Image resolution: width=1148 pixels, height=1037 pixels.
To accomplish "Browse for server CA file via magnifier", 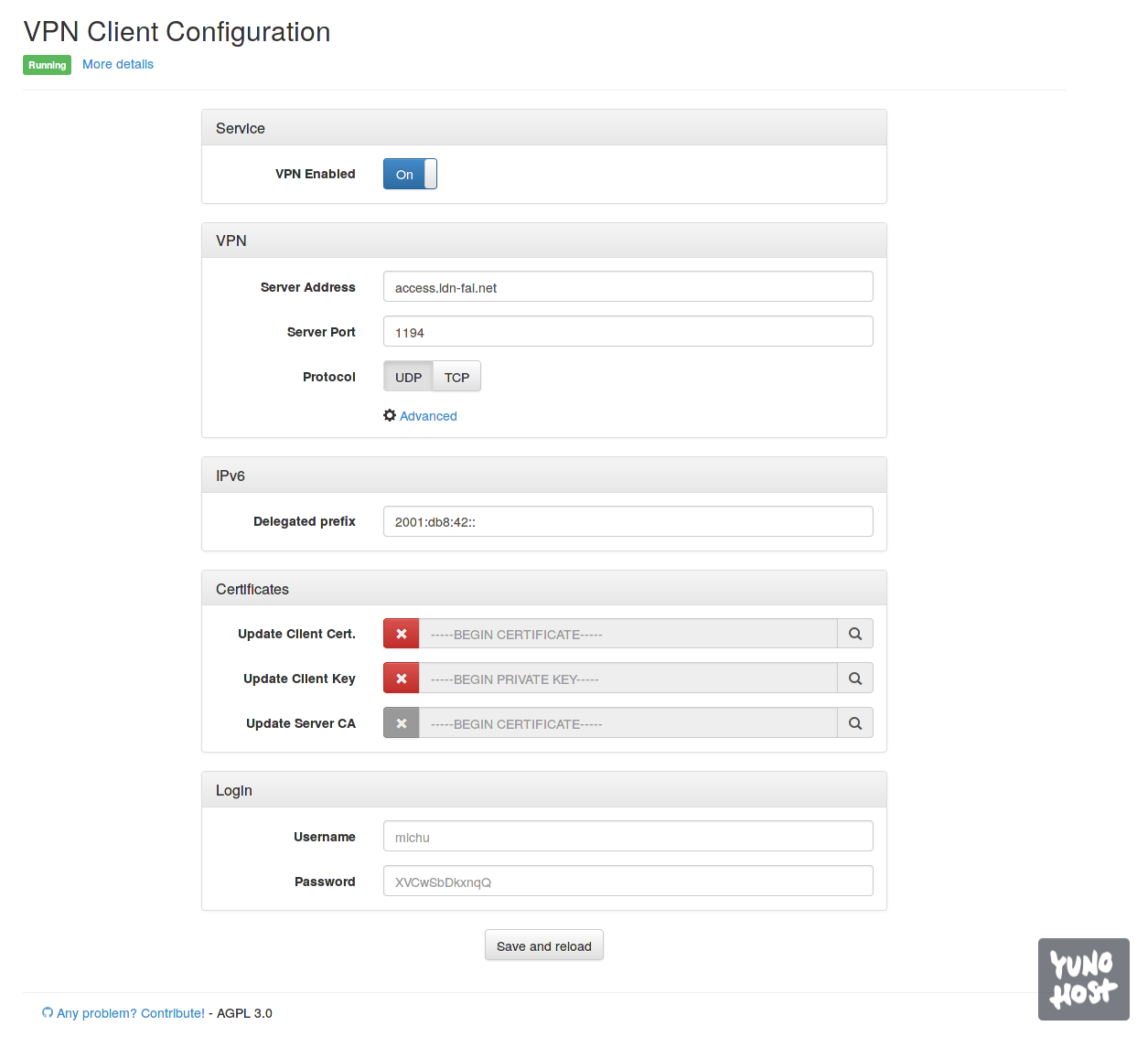I will tap(855, 723).
